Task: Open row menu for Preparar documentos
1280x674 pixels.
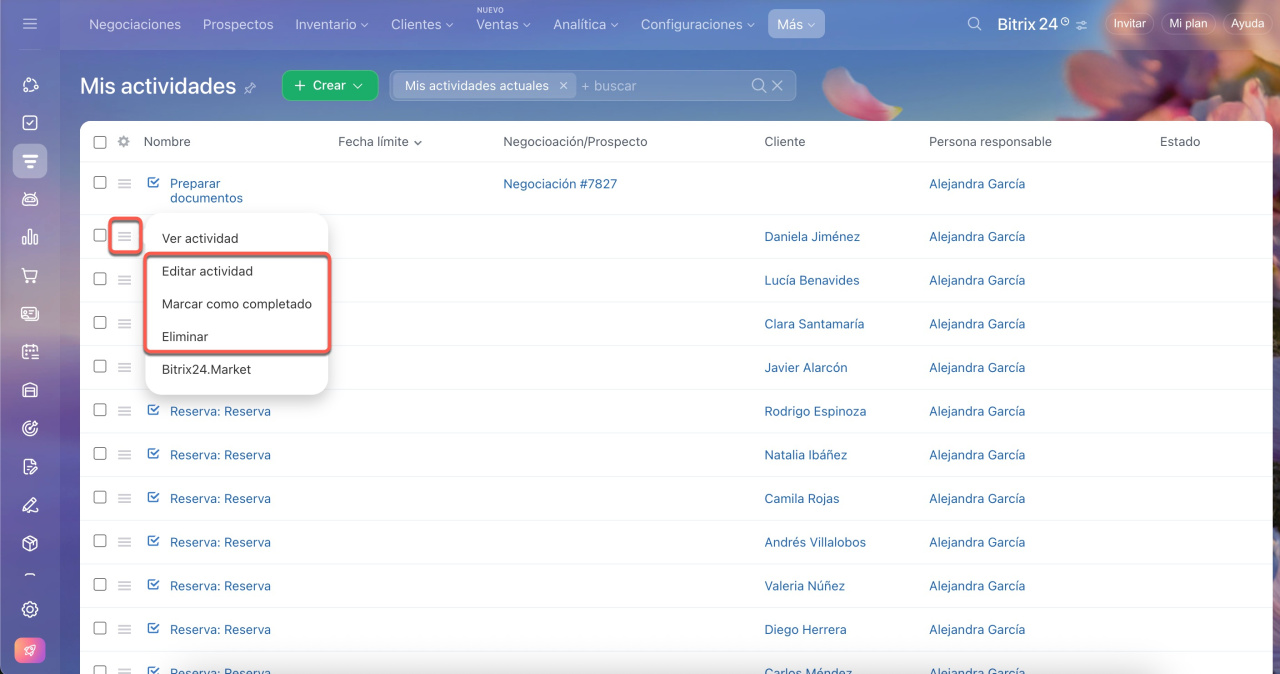Action: pos(124,184)
